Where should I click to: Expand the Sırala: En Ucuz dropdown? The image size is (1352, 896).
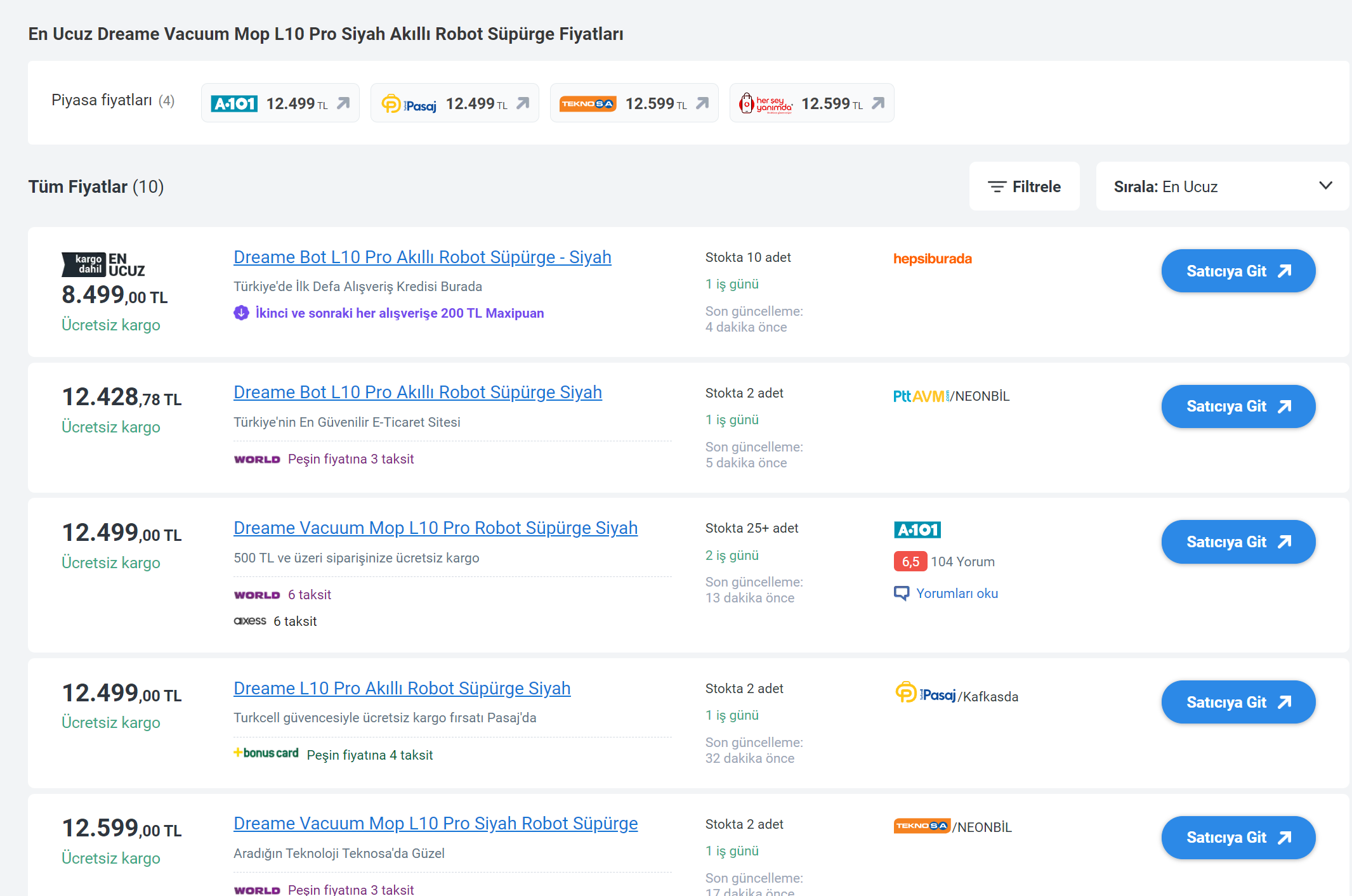coord(1222,186)
